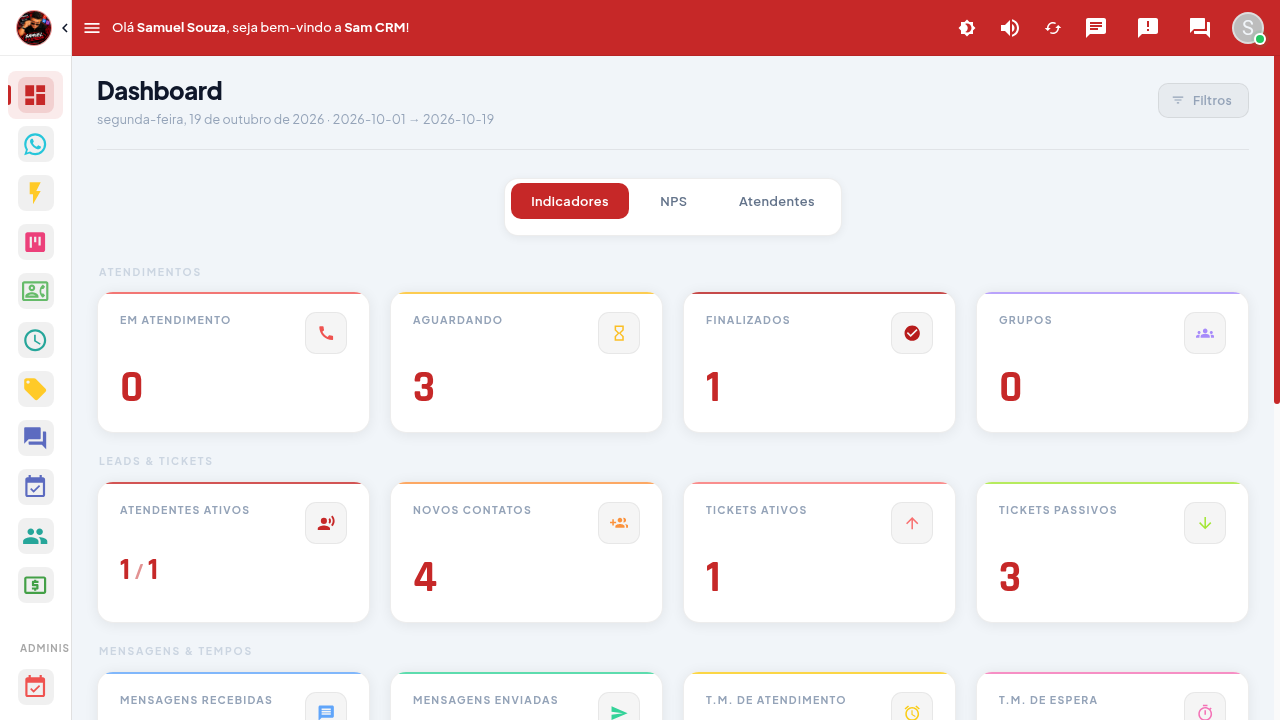1280x720 pixels.
Task: Click the T.M. de Atendimento alarm icon
Action: [912, 707]
